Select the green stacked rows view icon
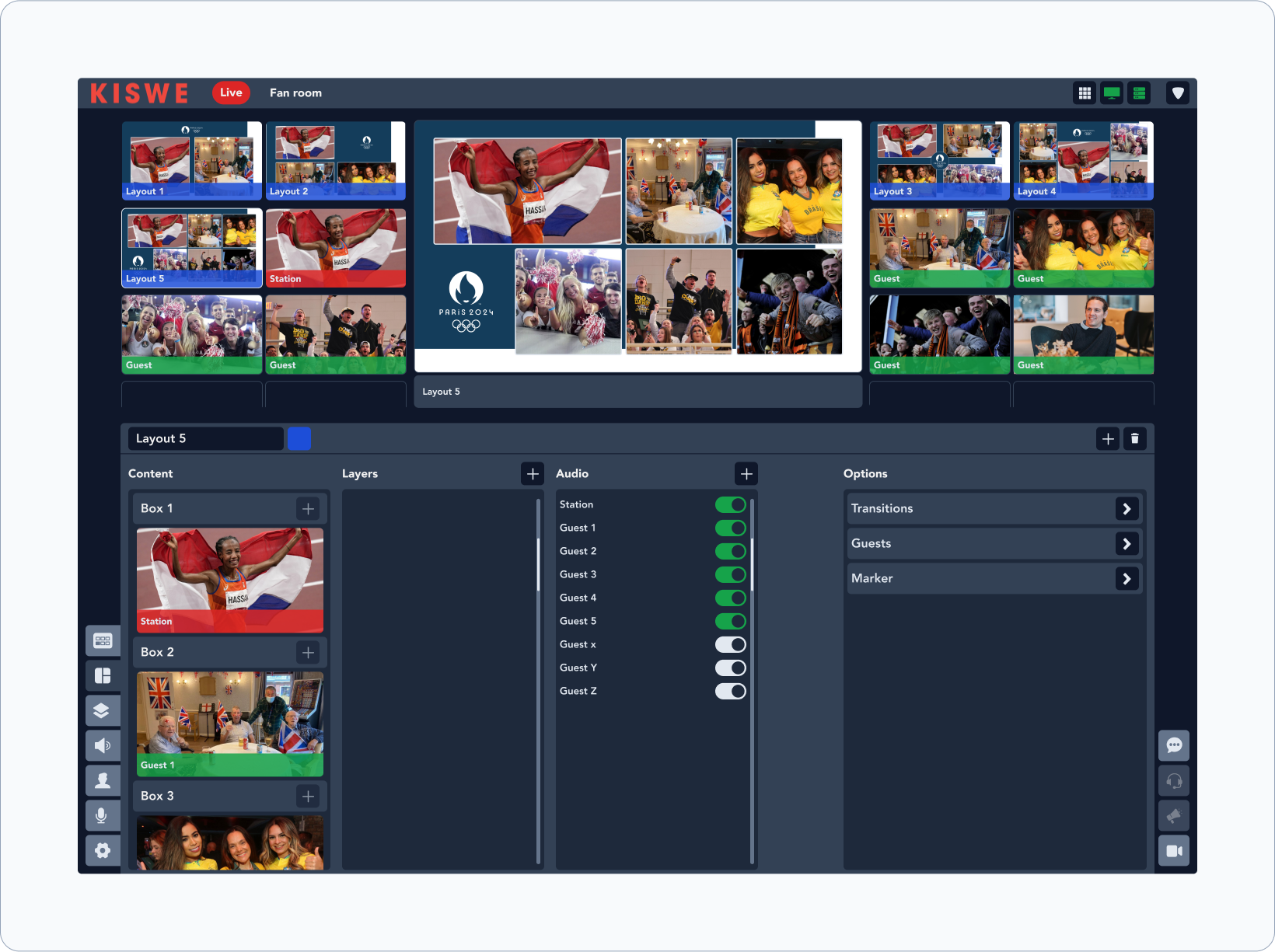Viewport: 1275px width, 952px height. 1139,93
